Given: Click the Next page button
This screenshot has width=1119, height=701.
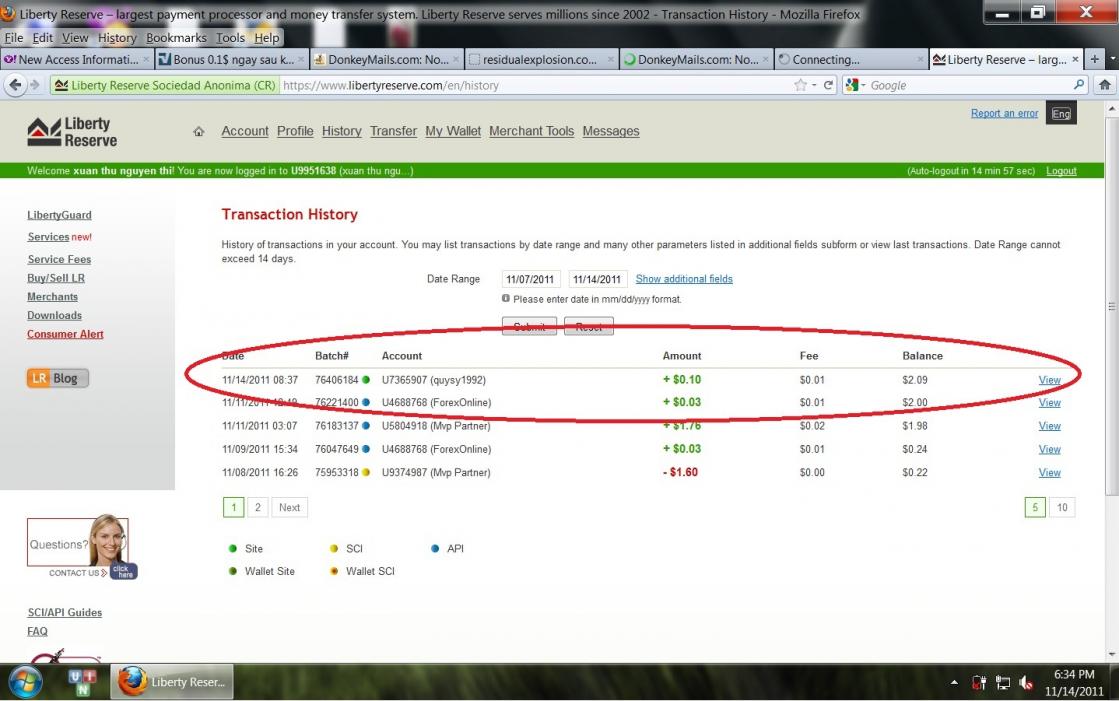Looking at the screenshot, I should [x=289, y=508].
